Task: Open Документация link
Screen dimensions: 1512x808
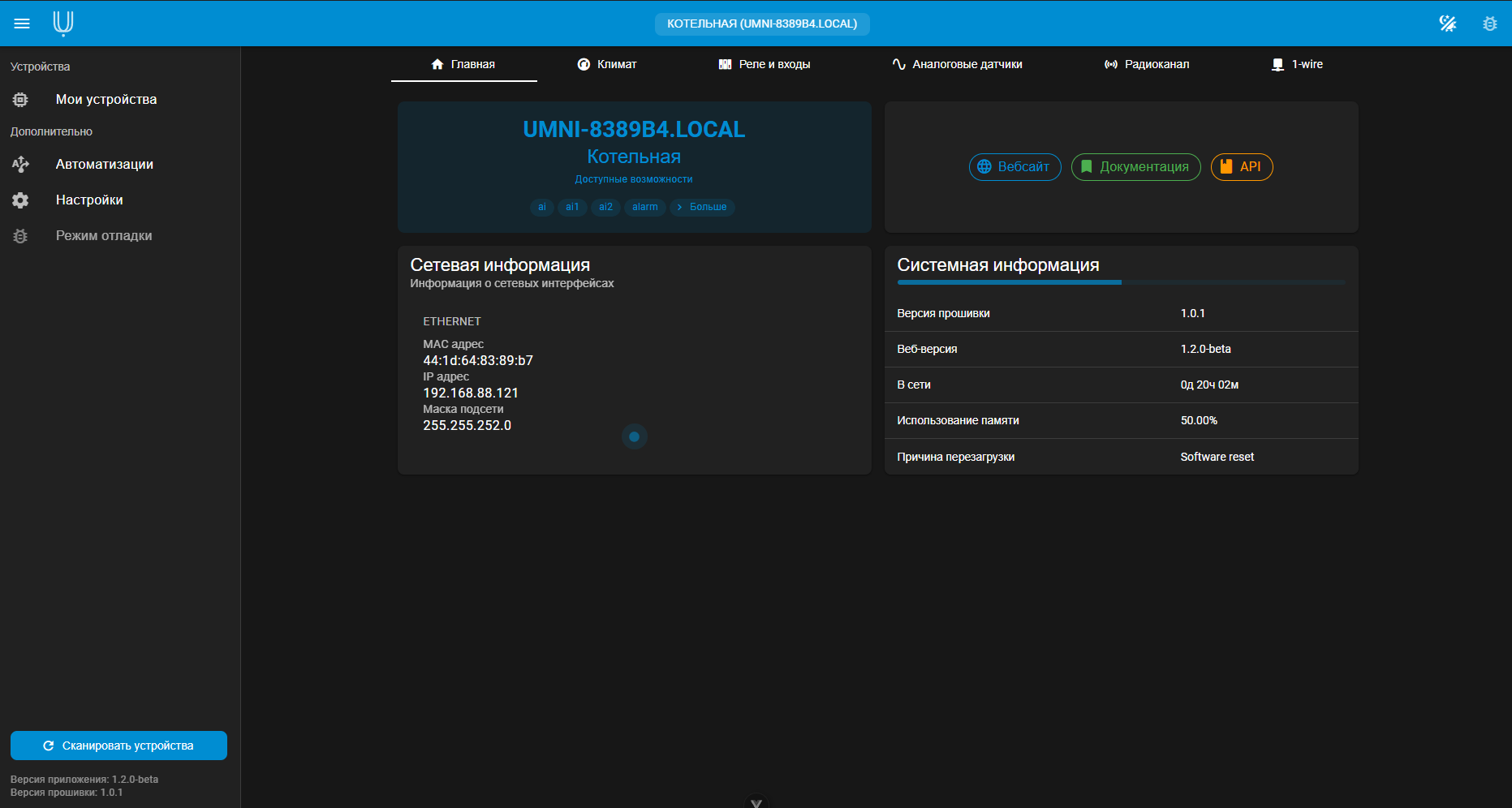Action: (1135, 167)
